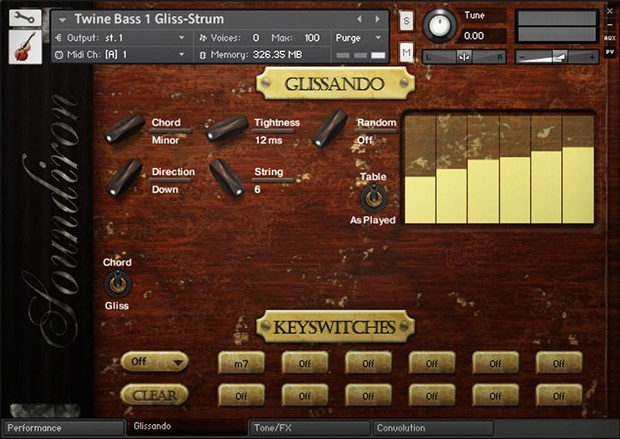620x439 pixels.
Task: Switch to the Performance tab
Action: tap(63, 428)
